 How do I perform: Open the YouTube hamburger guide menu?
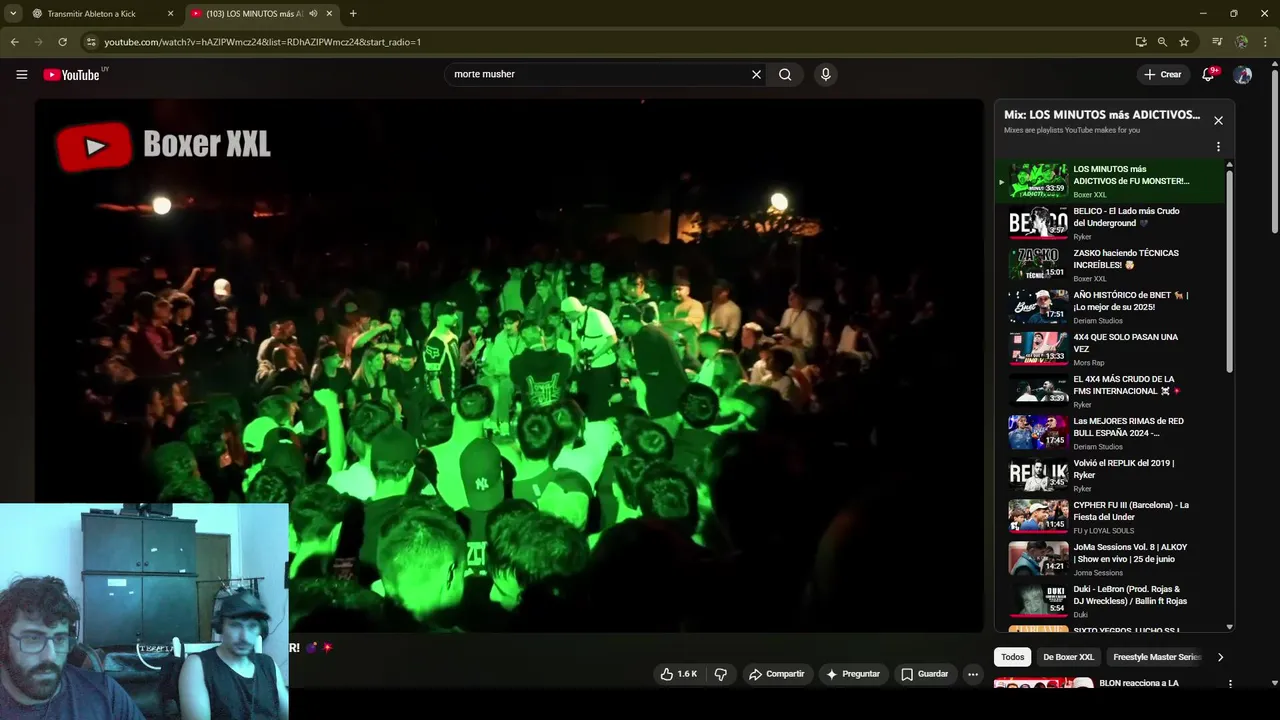(22, 74)
